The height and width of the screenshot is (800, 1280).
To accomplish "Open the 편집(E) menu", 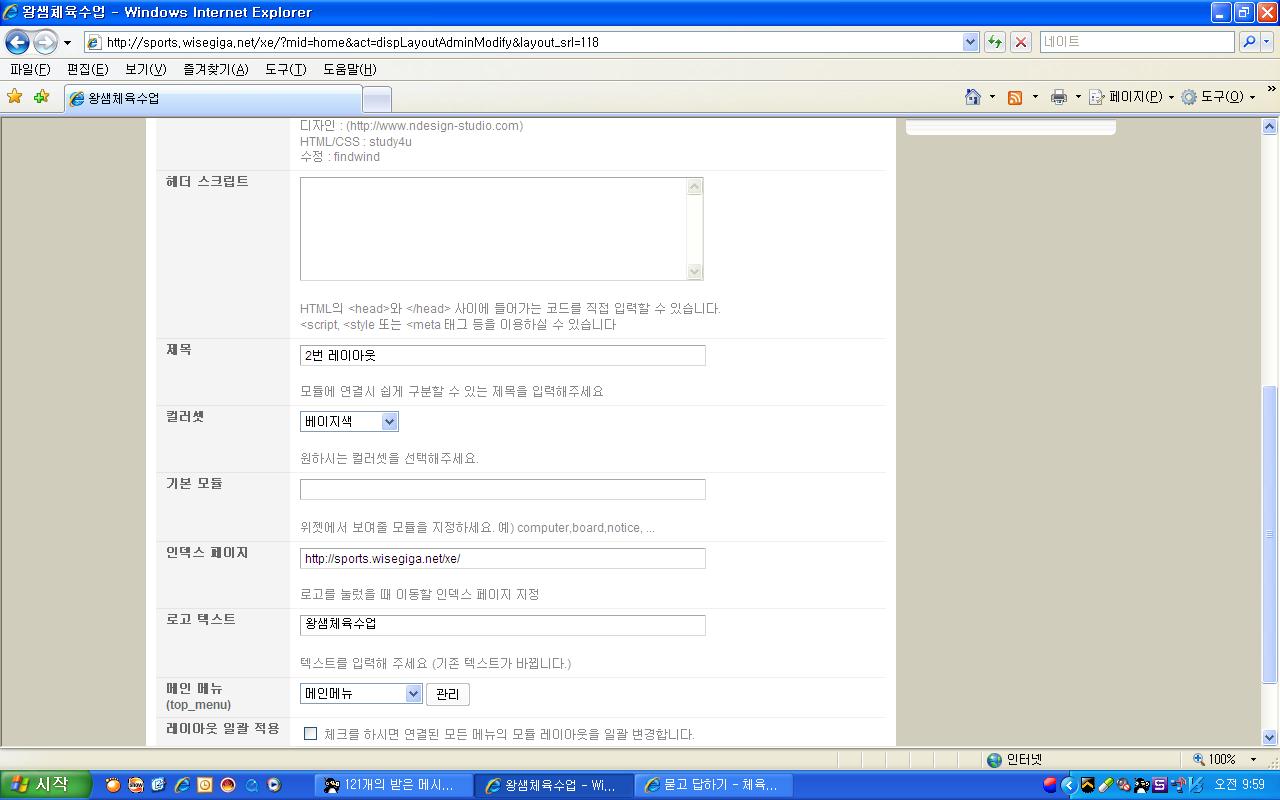I will [87, 69].
